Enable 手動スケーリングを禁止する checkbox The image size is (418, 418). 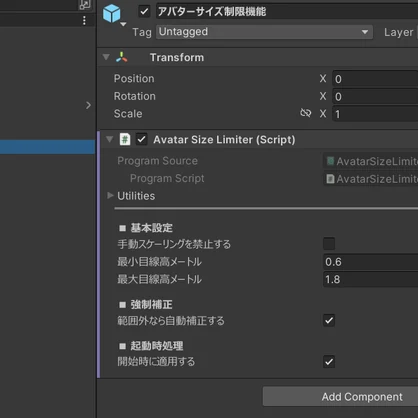tap(329, 244)
